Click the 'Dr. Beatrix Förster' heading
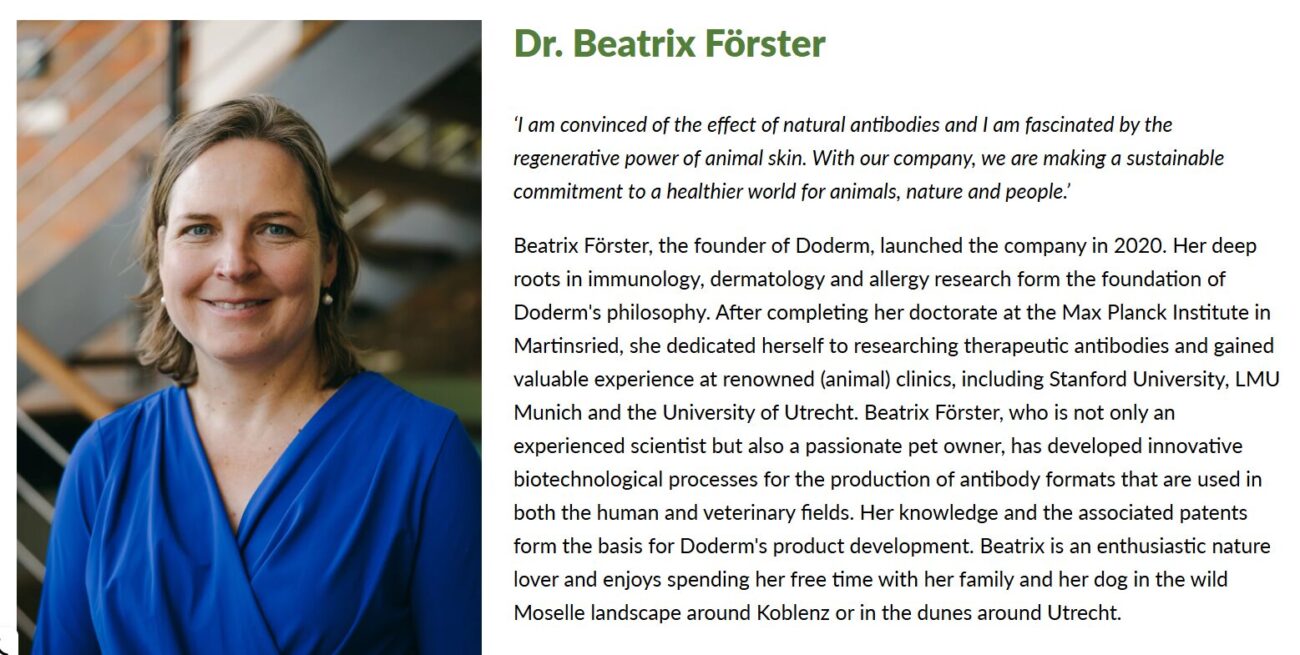The image size is (1300, 655). tap(669, 43)
